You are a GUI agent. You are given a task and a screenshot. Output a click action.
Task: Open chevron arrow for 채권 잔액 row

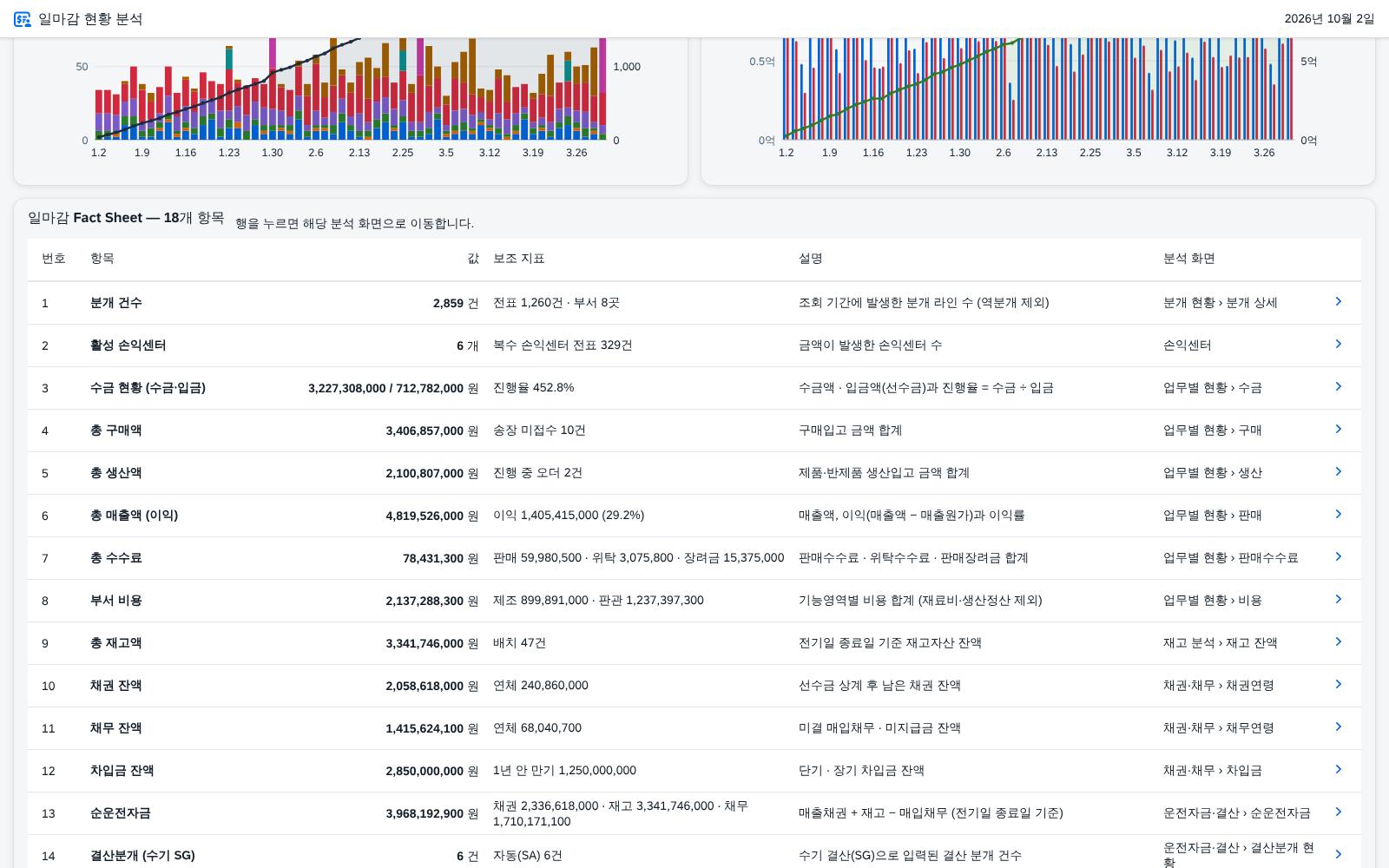click(x=1338, y=684)
